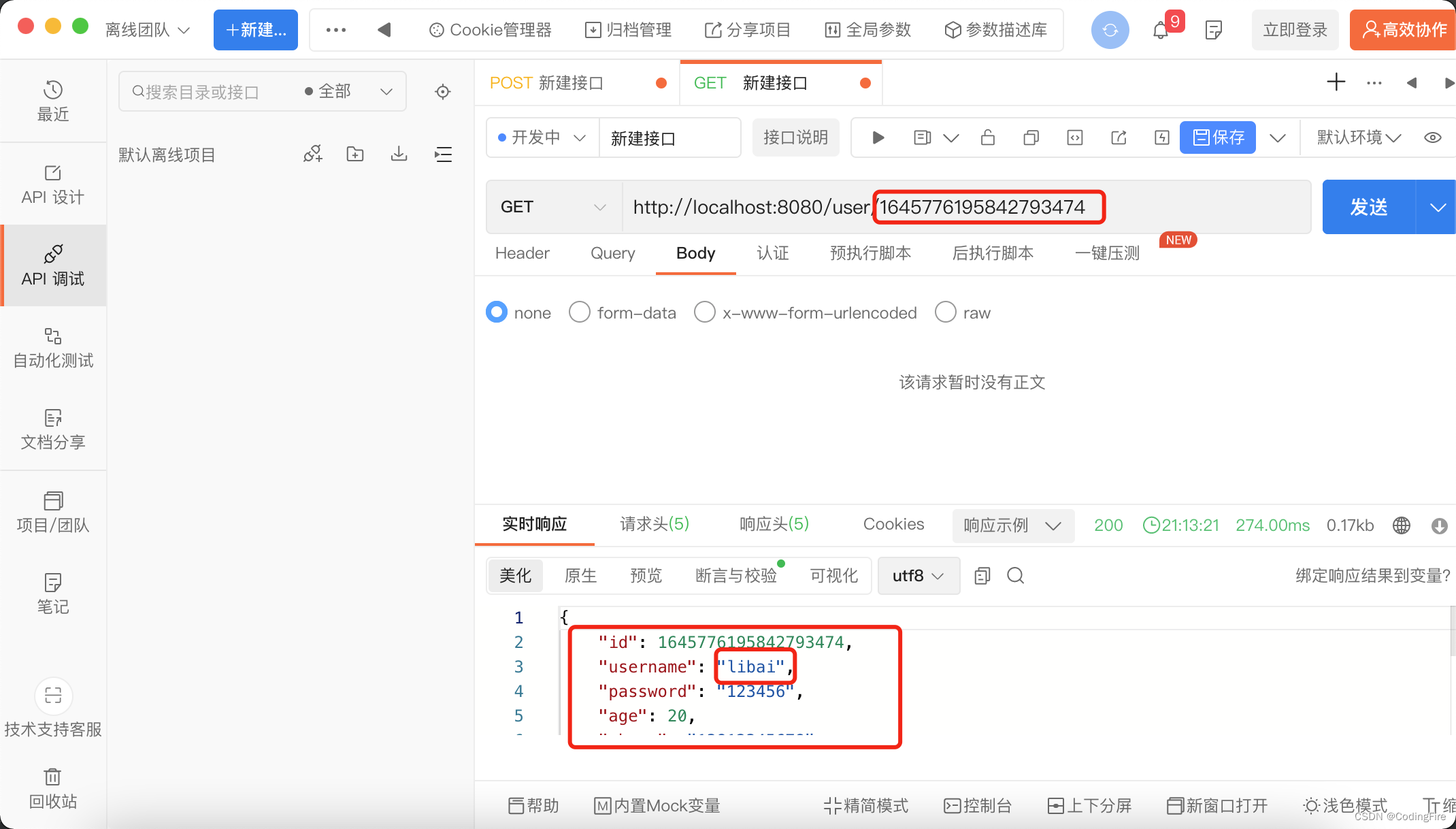1456x829 pixels.
Task: Click the import download icon beside 默认离线项目
Action: pos(399,155)
